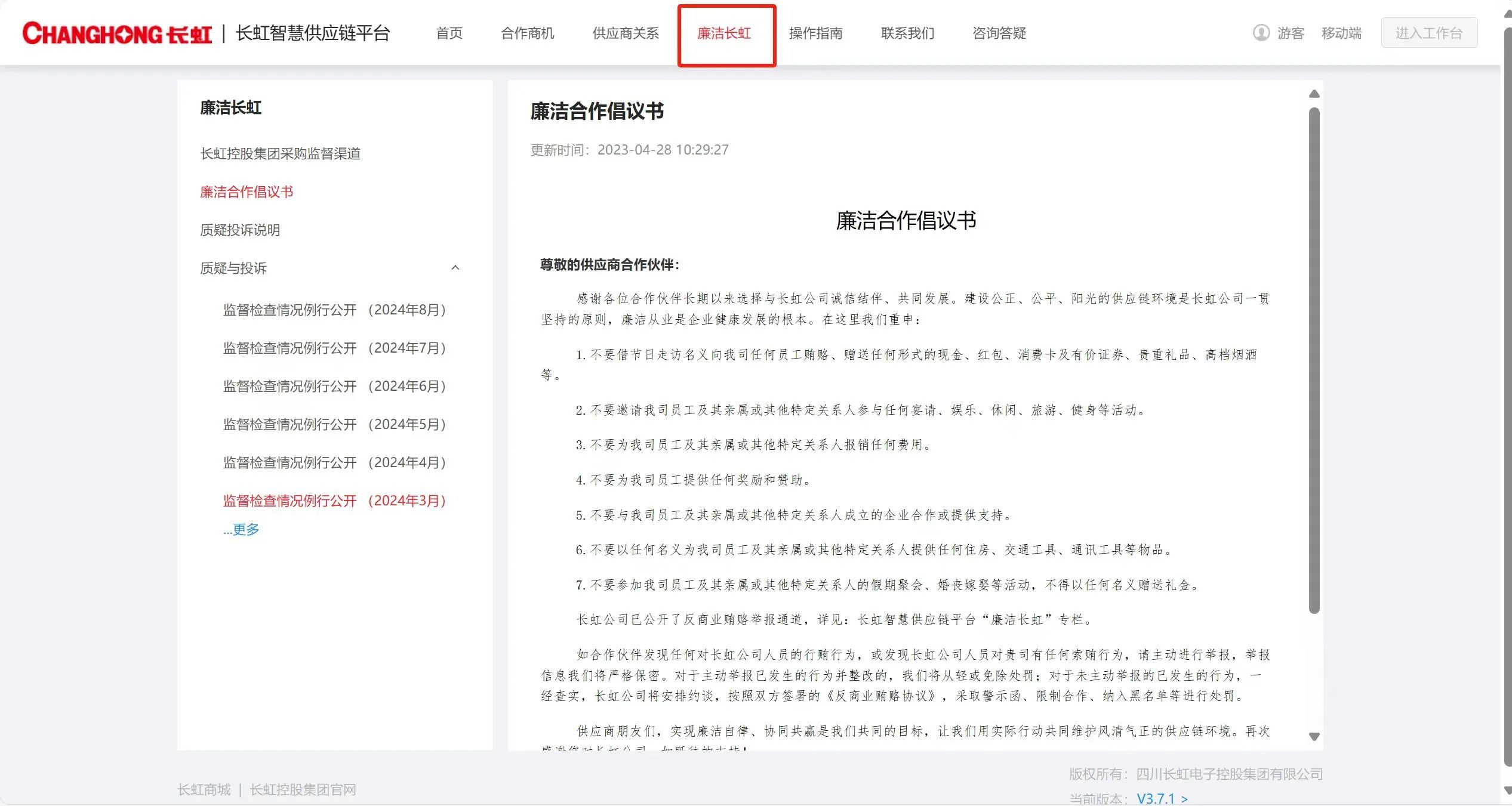
Task: Click the 进入工作台 button
Action: 1428,33
